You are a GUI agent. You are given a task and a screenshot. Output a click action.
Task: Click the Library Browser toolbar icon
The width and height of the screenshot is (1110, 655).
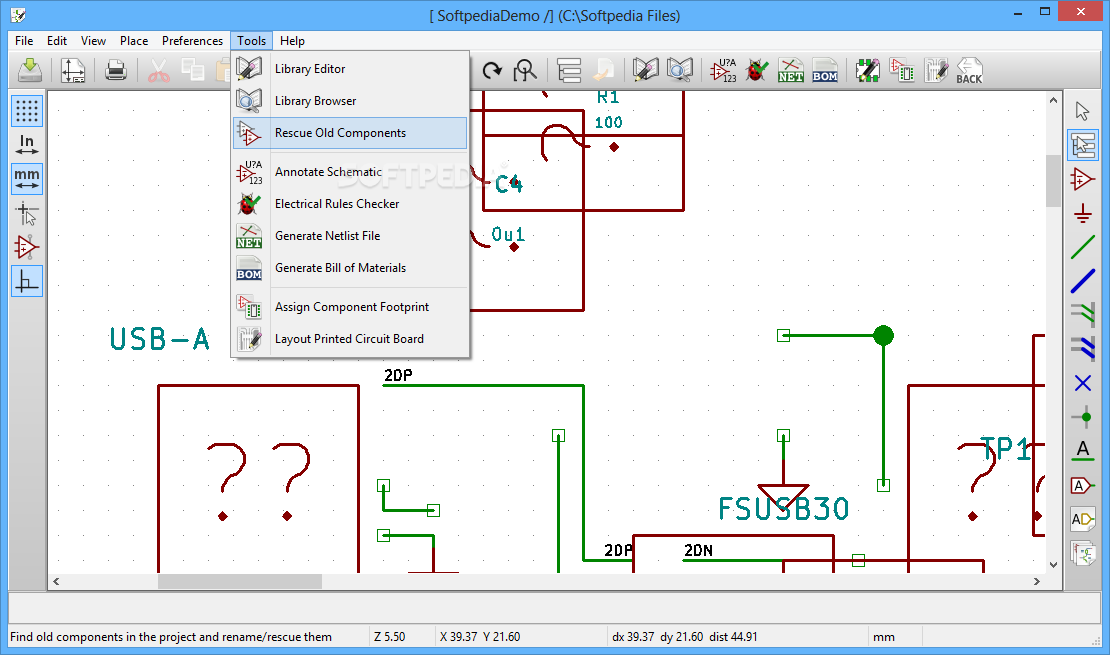coord(679,70)
